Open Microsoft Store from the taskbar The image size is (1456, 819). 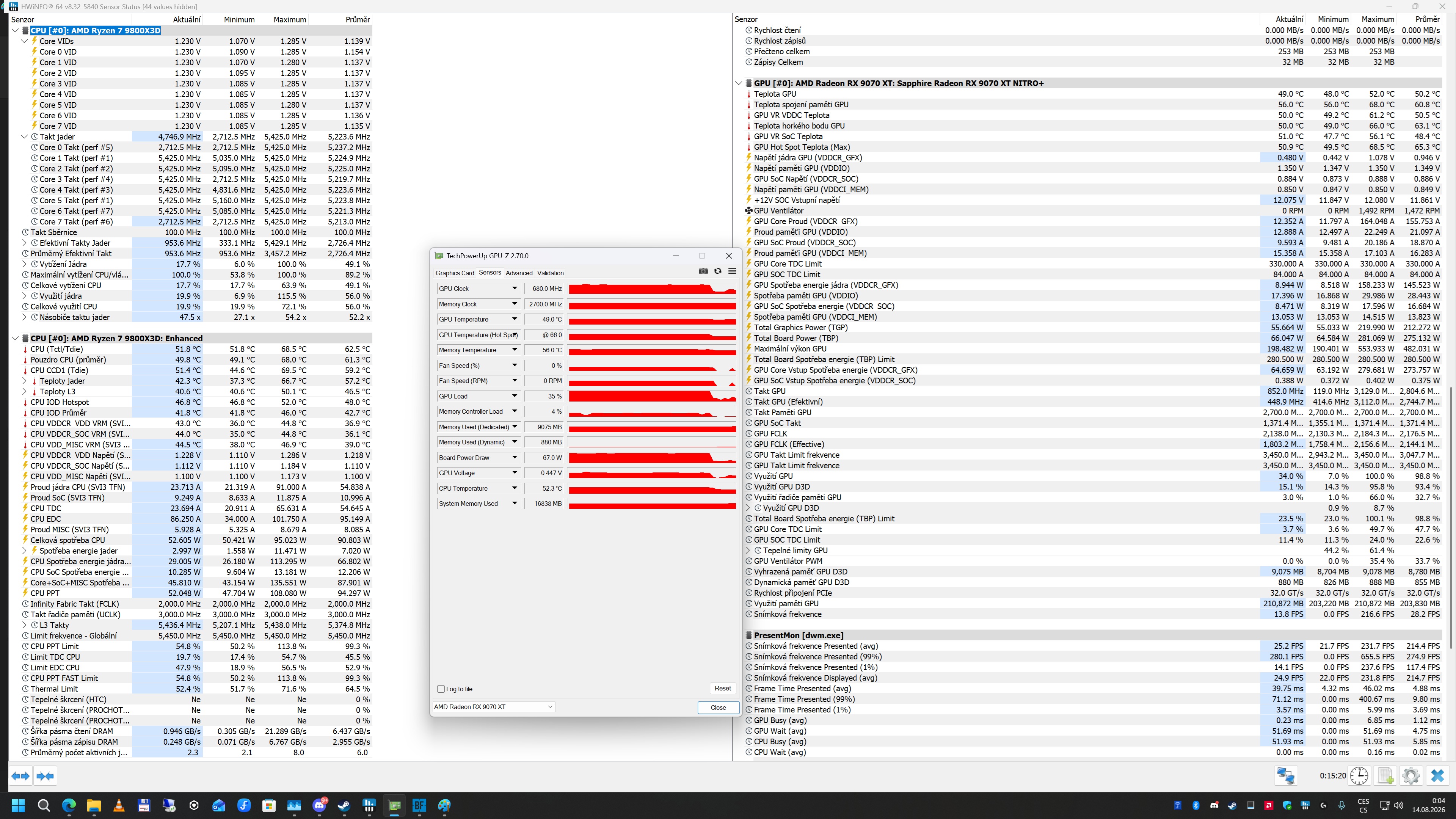269,805
